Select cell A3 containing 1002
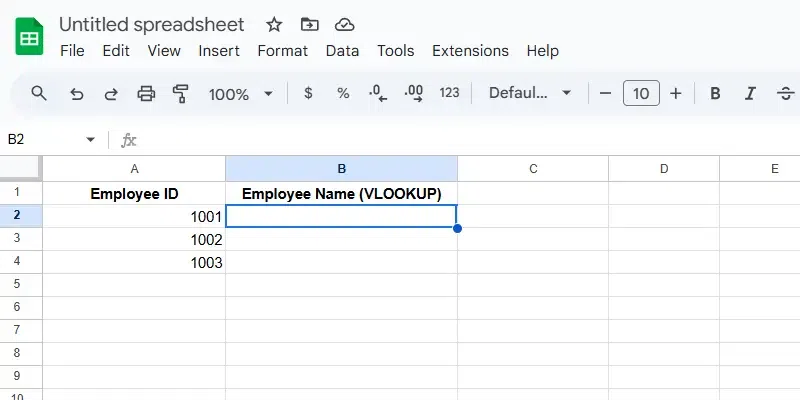This screenshot has height=400, width=800. 134,240
